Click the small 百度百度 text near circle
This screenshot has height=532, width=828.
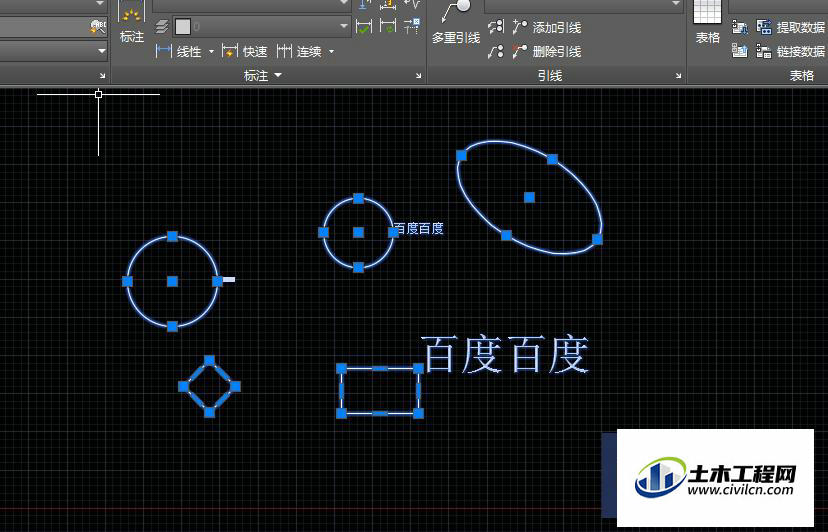click(420, 228)
